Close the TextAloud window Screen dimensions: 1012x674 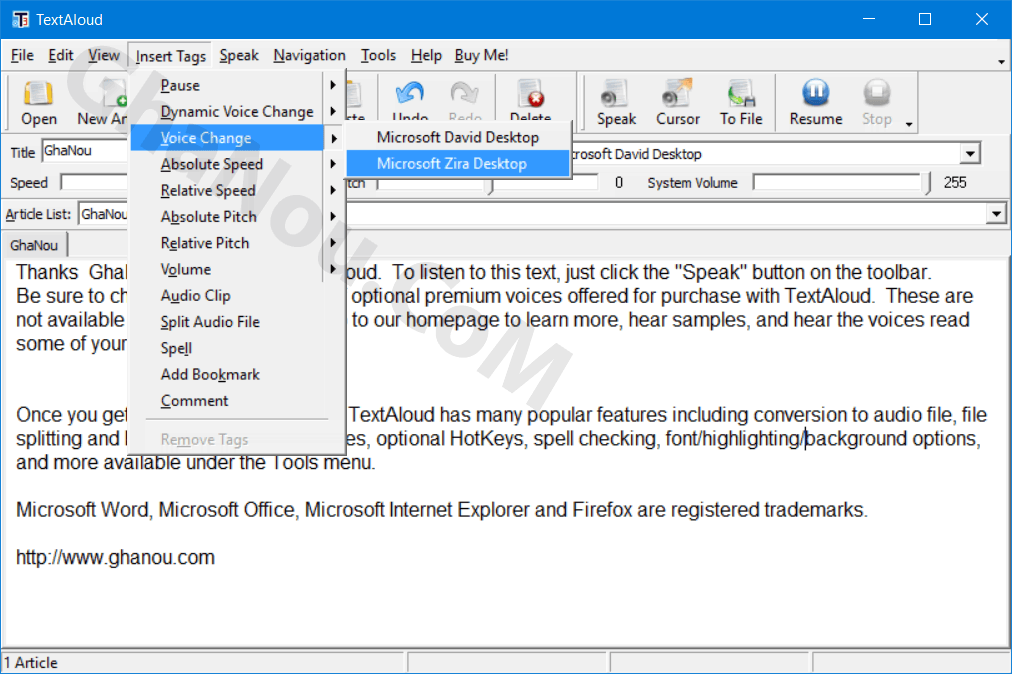coord(982,19)
